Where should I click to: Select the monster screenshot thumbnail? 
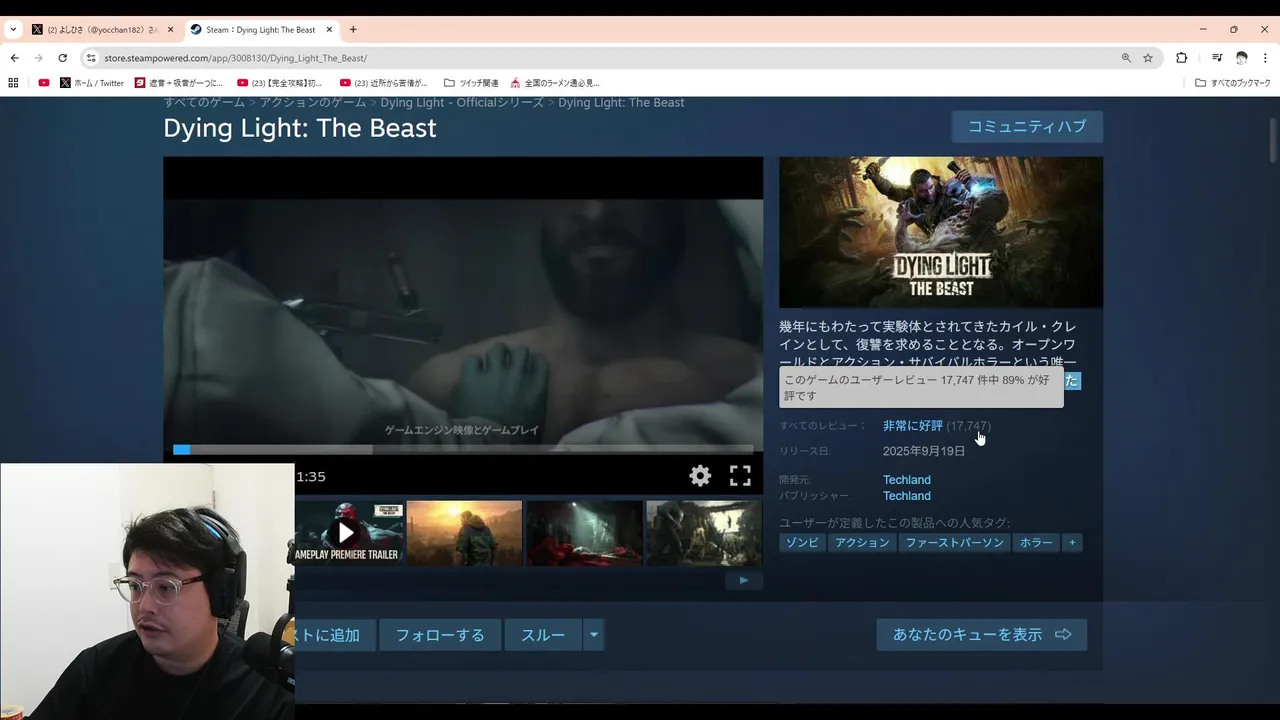click(704, 533)
